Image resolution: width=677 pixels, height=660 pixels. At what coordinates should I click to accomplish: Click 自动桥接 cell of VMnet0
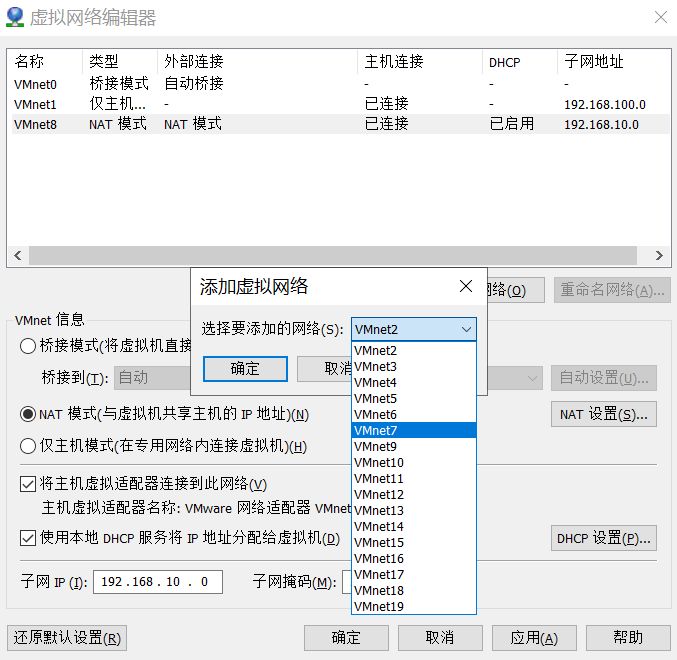pos(194,83)
